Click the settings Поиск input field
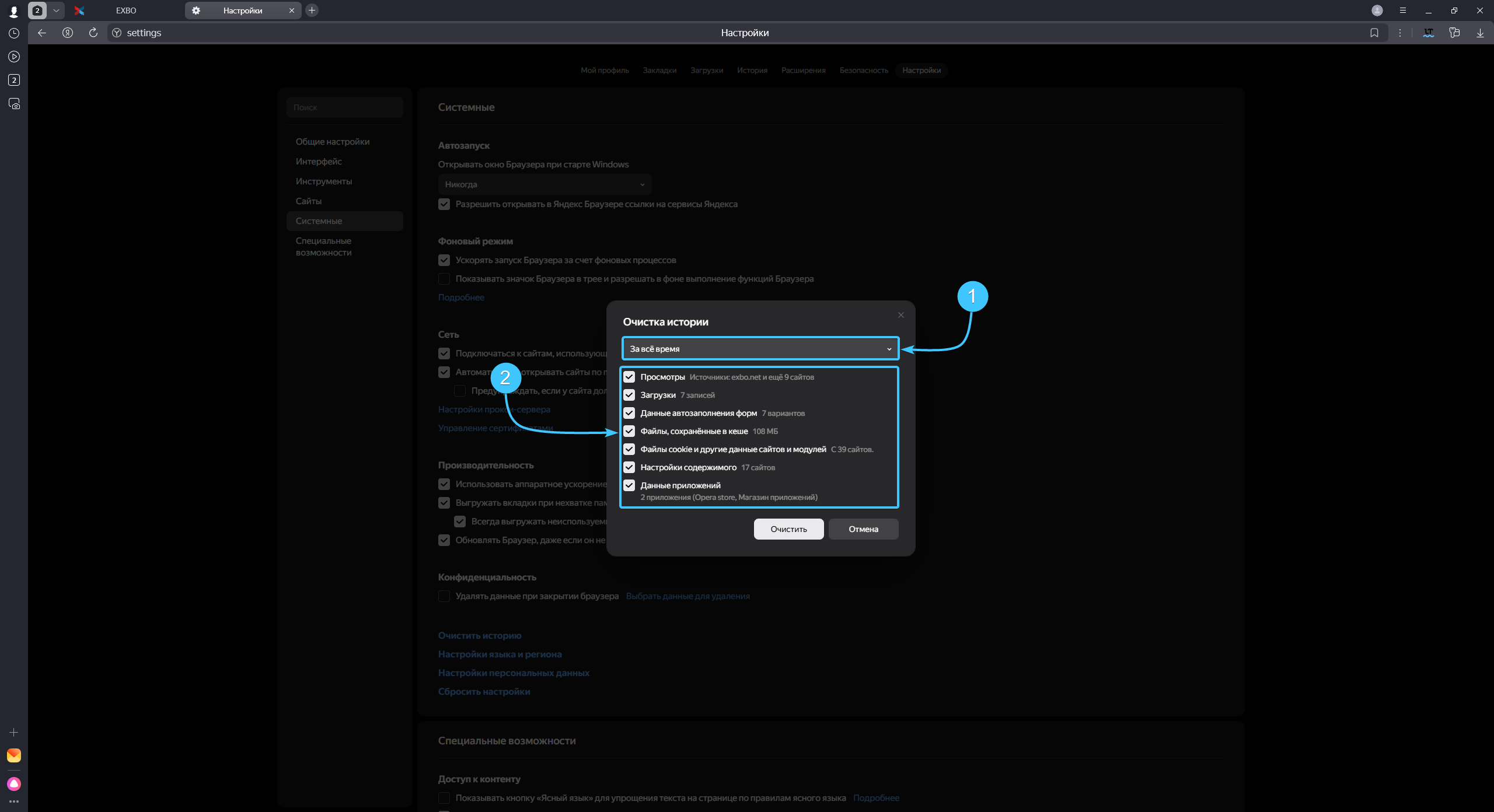The height and width of the screenshot is (812, 1494). pos(344,107)
